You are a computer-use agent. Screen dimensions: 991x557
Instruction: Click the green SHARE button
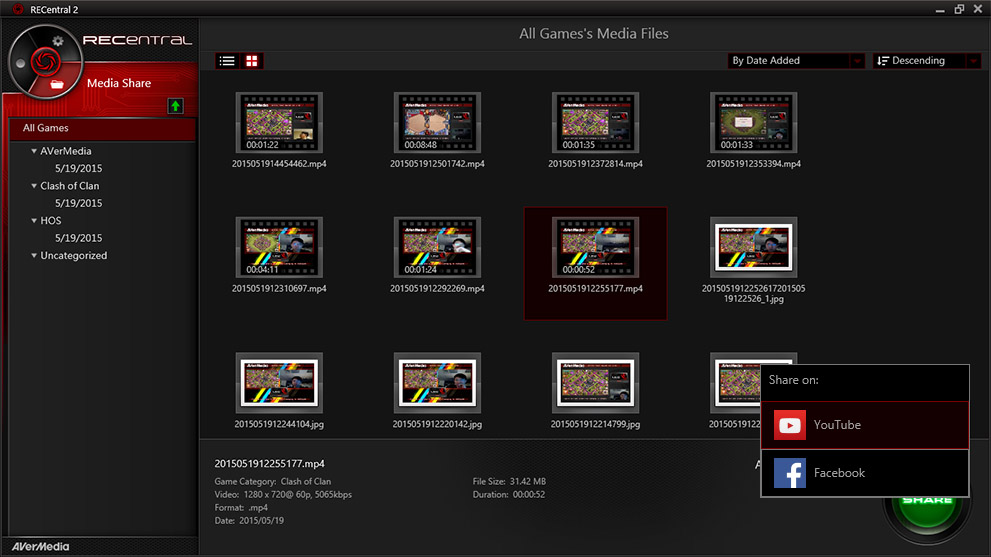click(927, 513)
